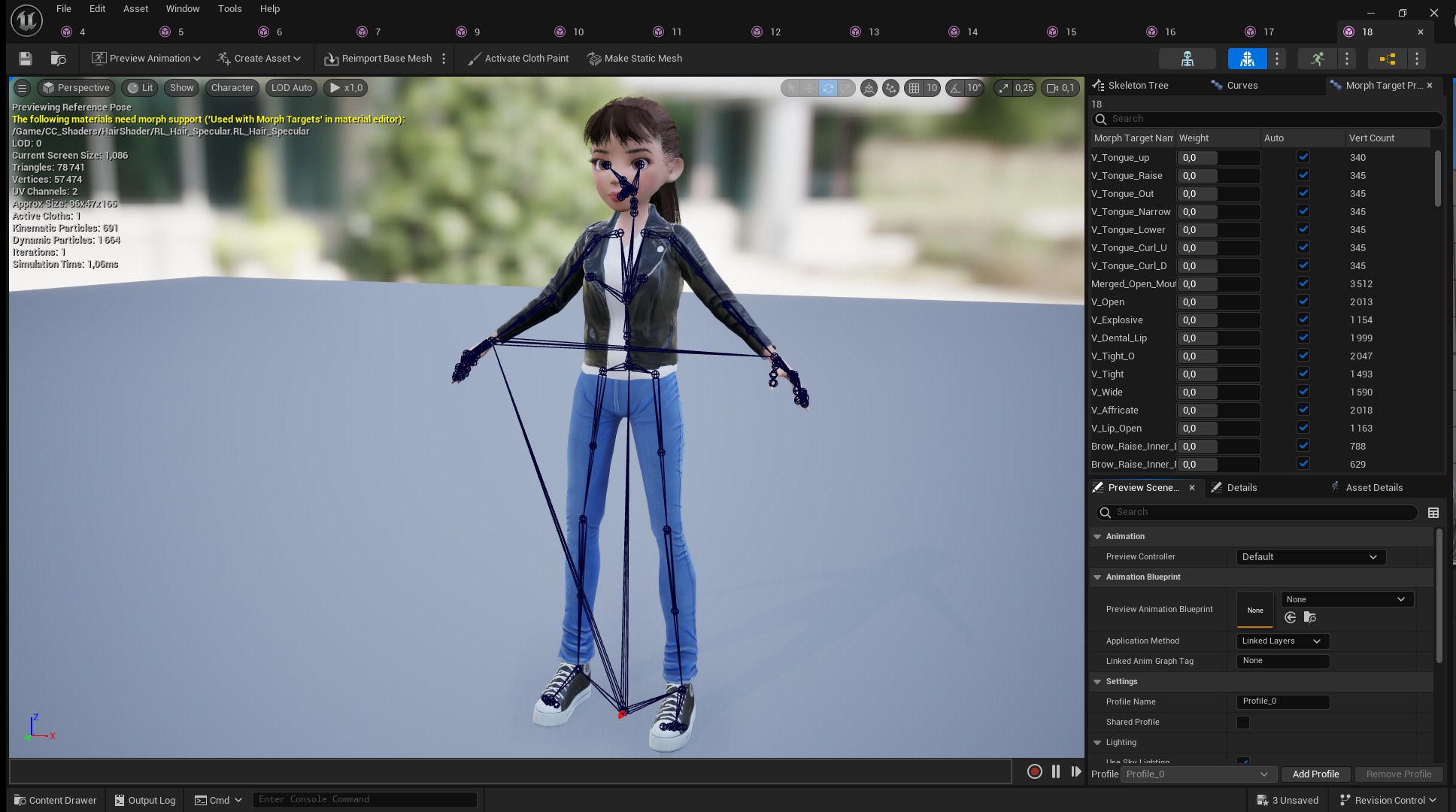
Task: Click the Save asset floppy disk icon
Action: pyautogui.click(x=26, y=59)
